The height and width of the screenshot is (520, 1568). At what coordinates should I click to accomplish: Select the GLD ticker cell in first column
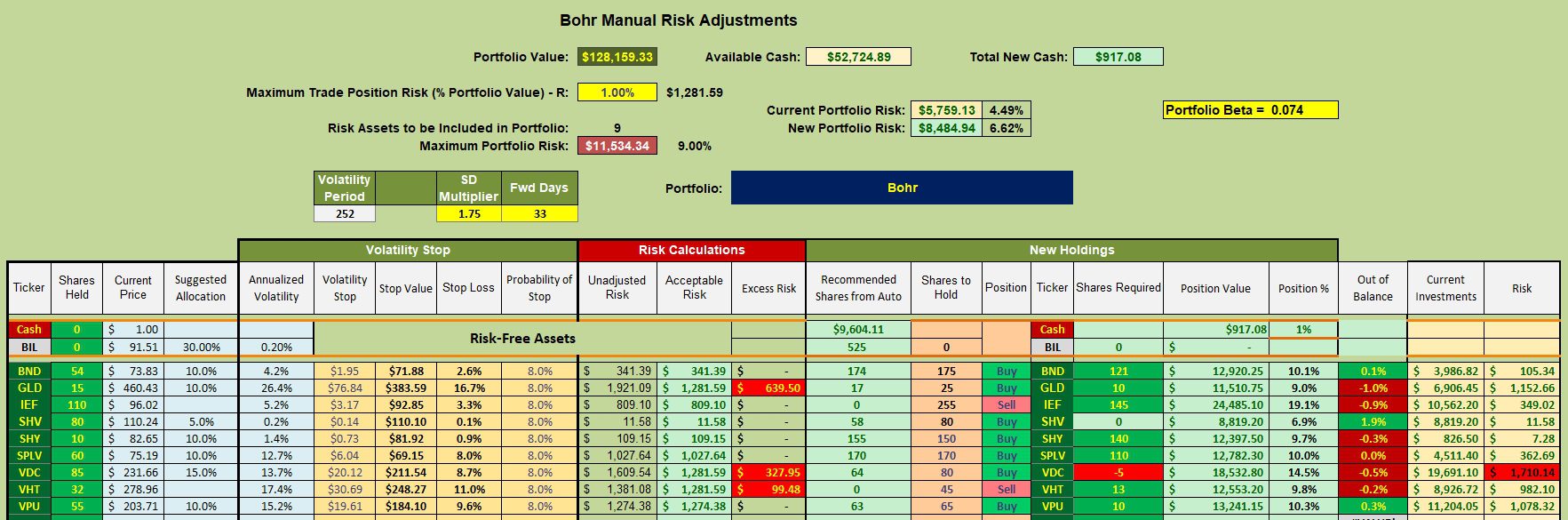pos(29,388)
